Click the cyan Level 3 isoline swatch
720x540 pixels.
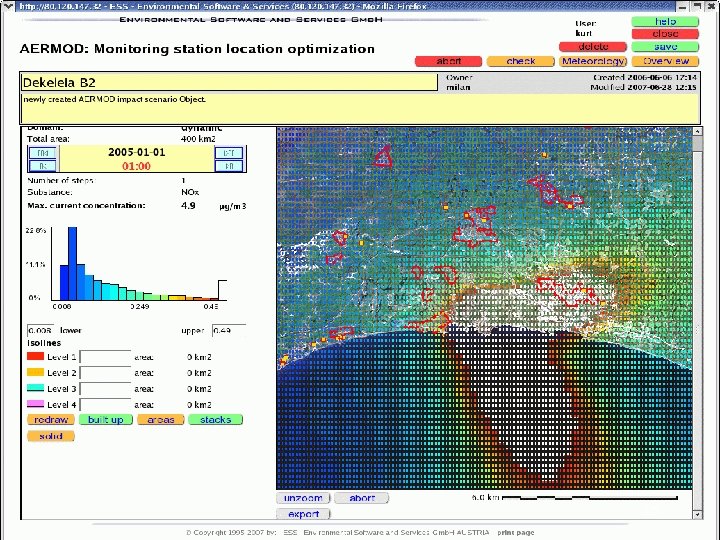[35, 388]
